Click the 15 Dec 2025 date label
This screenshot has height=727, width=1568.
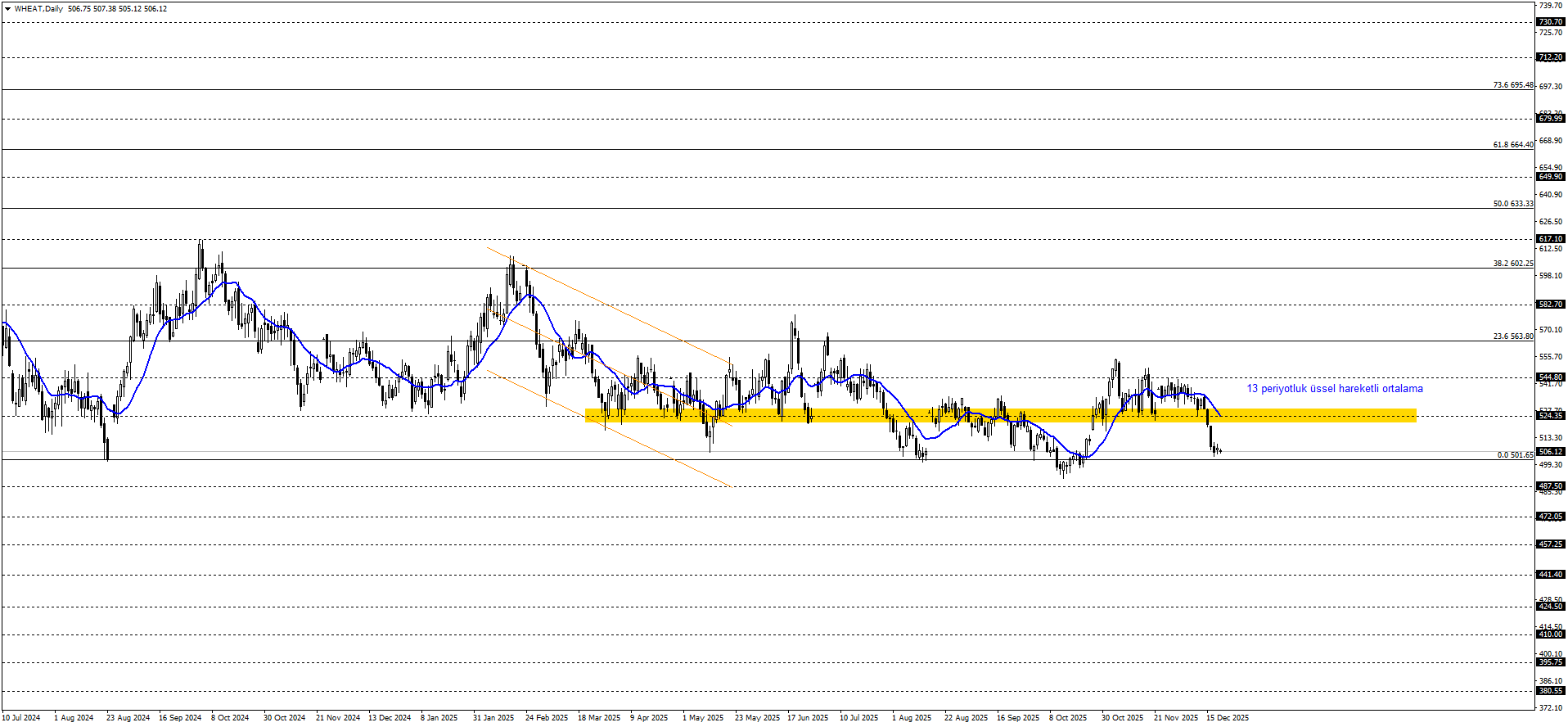point(1228,718)
